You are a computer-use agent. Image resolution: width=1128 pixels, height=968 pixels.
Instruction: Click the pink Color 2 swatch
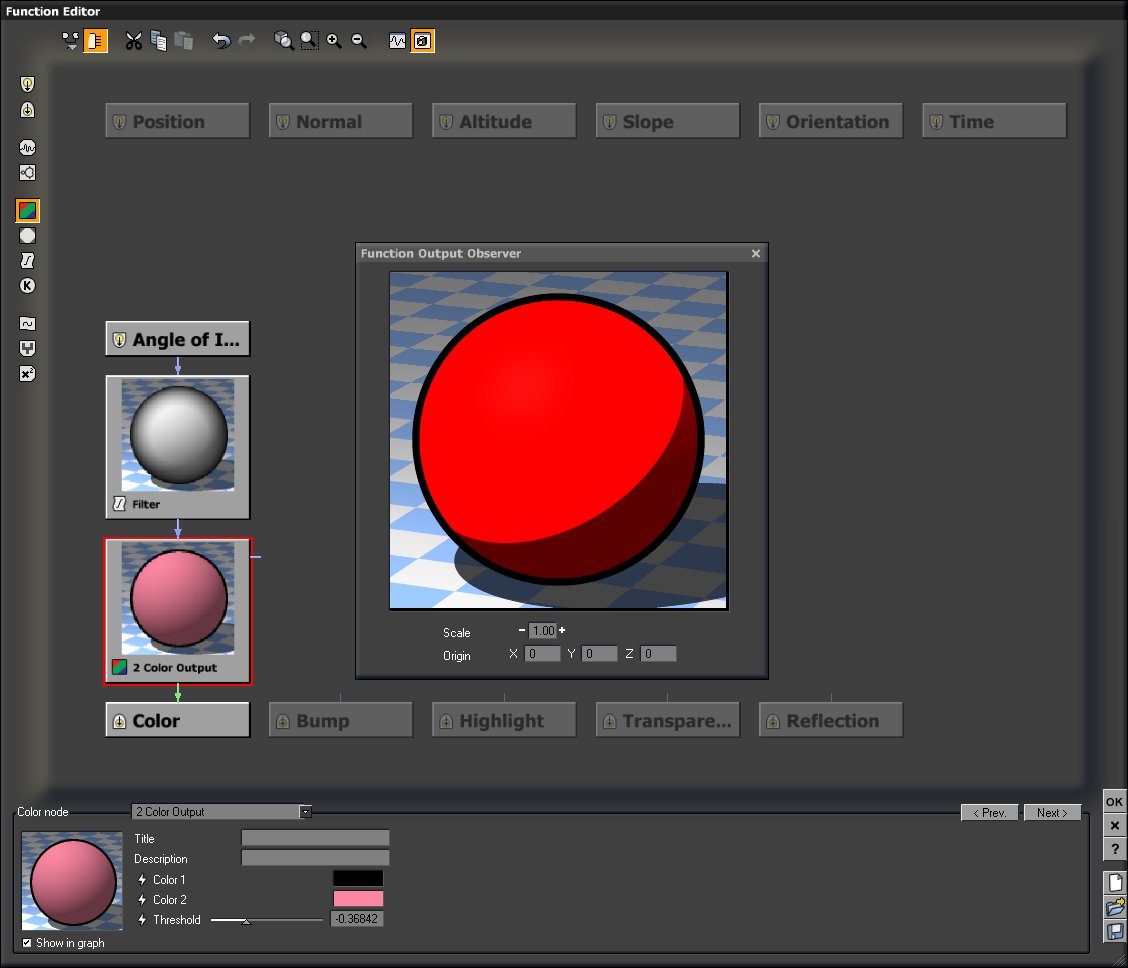tap(358, 899)
